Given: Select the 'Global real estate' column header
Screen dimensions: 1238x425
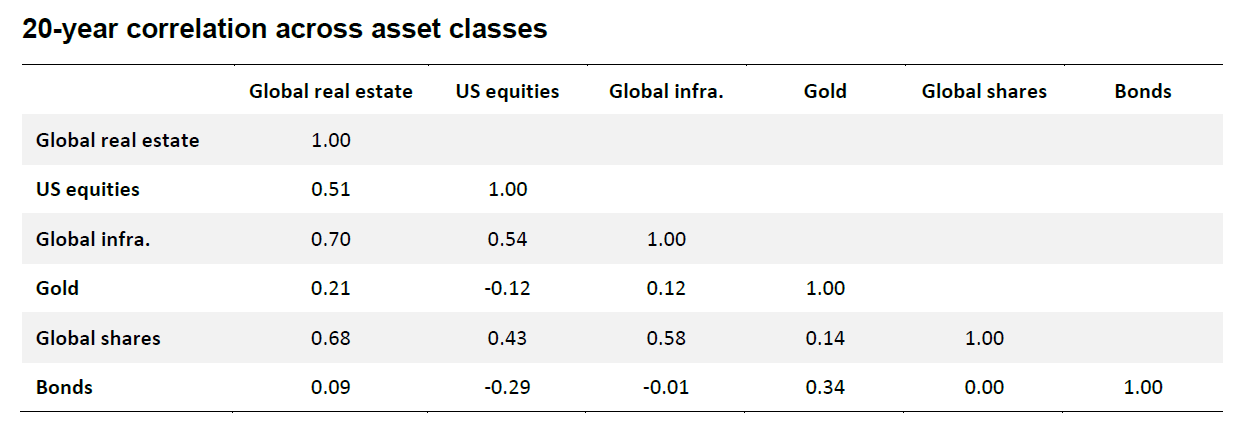Looking at the screenshot, I should [x=331, y=91].
